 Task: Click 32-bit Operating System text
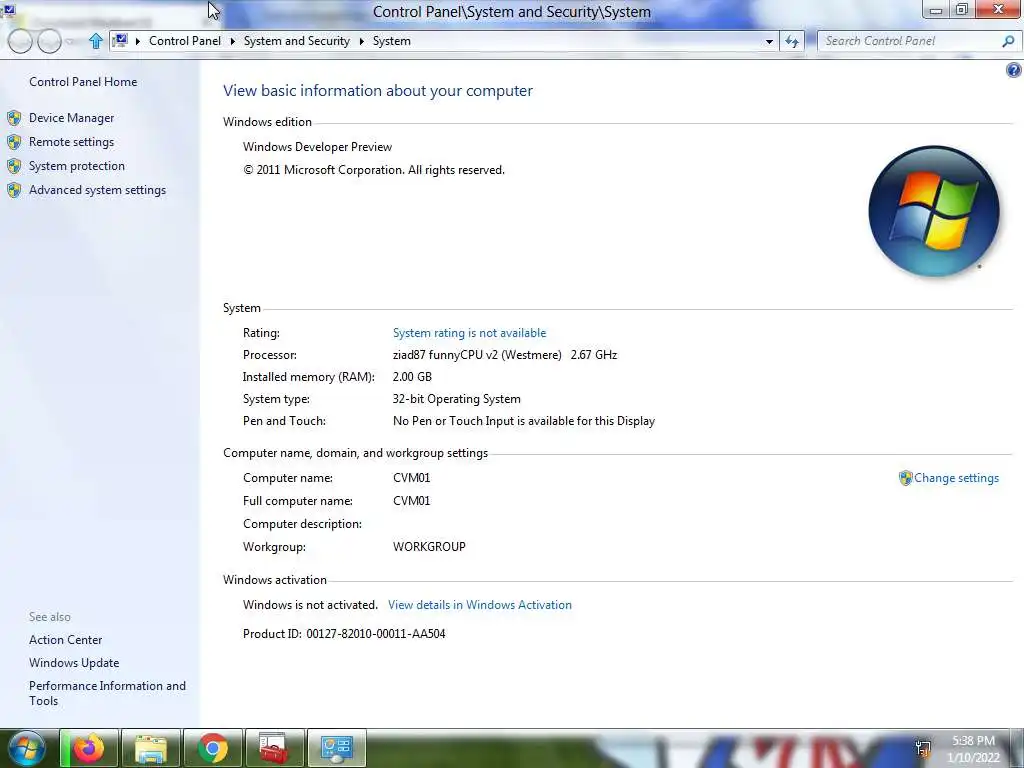point(456,399)
